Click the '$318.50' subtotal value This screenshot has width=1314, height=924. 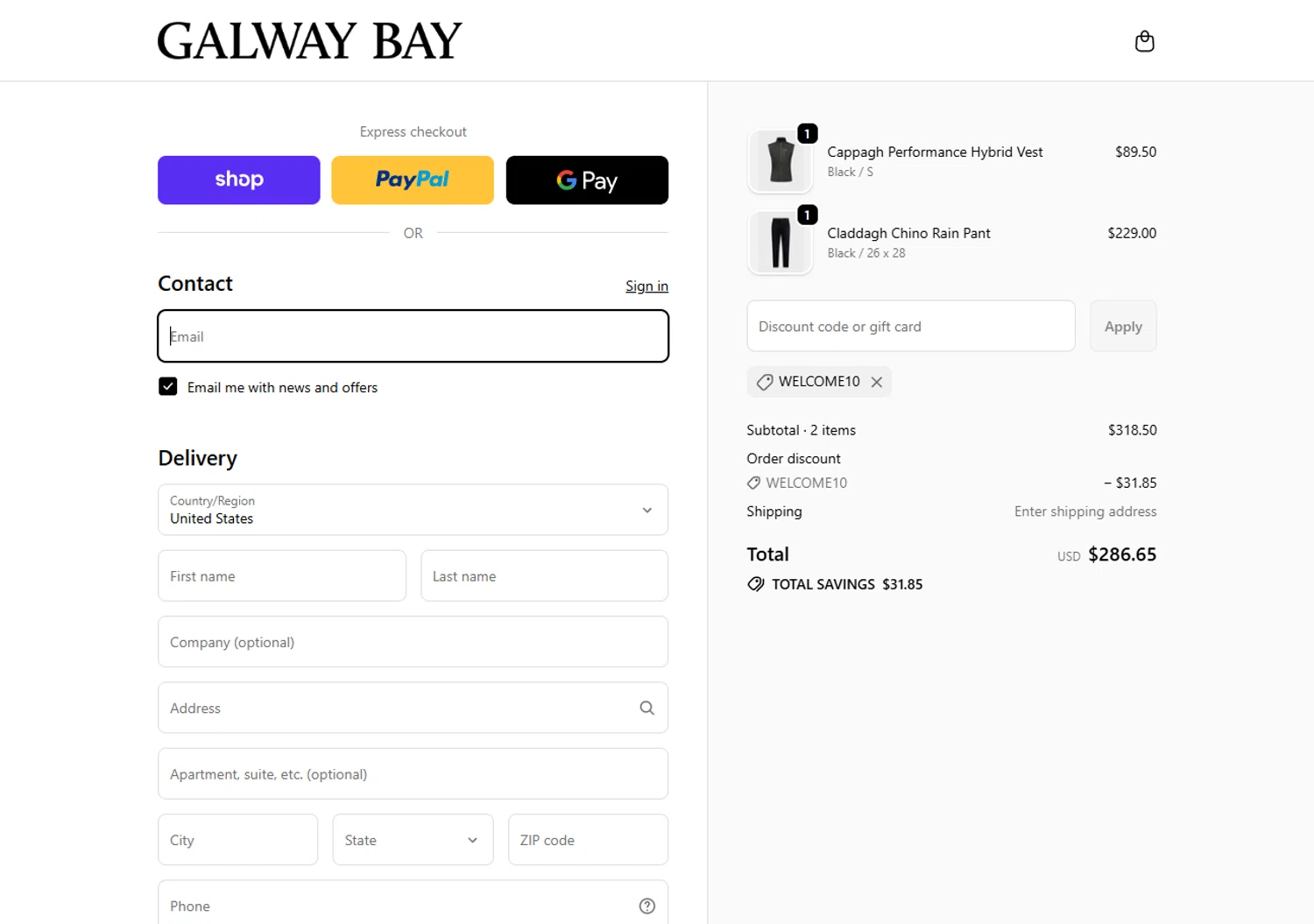point(1132,430)
